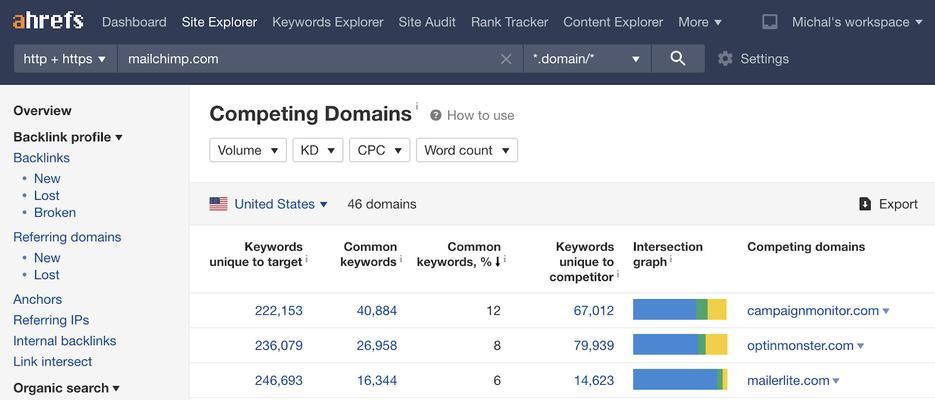Open the *.domain/* mode dropdown
This screenshot has width=935, height=400.
[587, 58]
